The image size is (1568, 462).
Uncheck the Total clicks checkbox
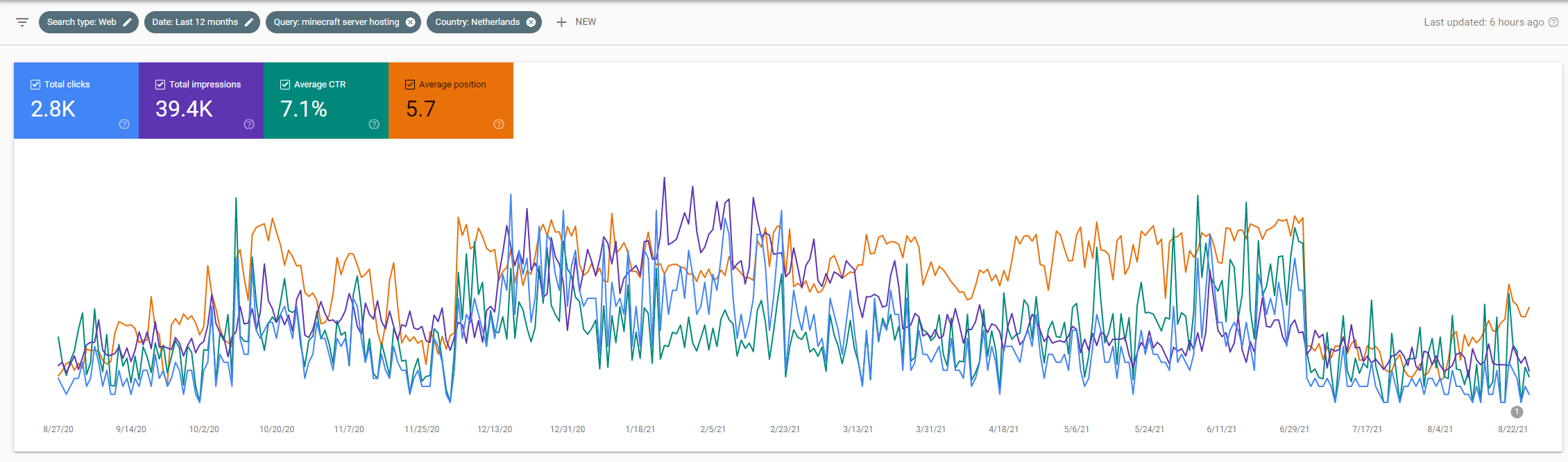(x=35, y=85)
